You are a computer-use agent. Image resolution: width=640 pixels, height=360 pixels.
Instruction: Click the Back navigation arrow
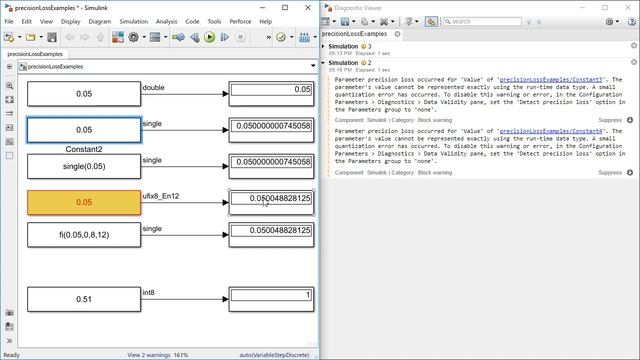tap(70, 37)
